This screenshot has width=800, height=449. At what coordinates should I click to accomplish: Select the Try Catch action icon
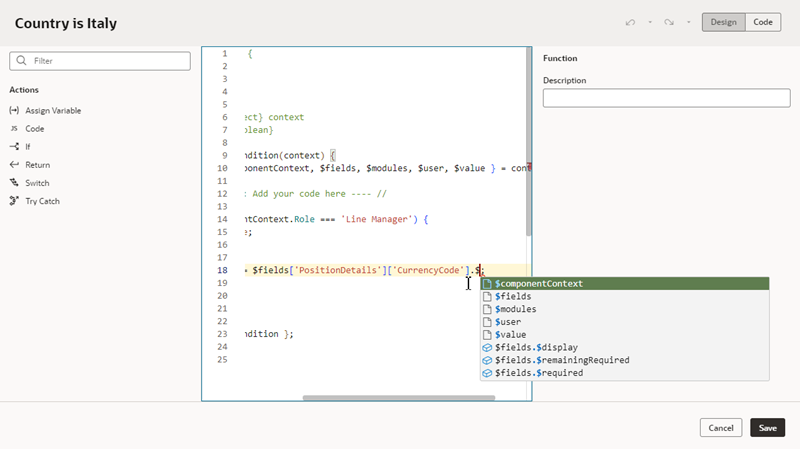click(14, 201)
